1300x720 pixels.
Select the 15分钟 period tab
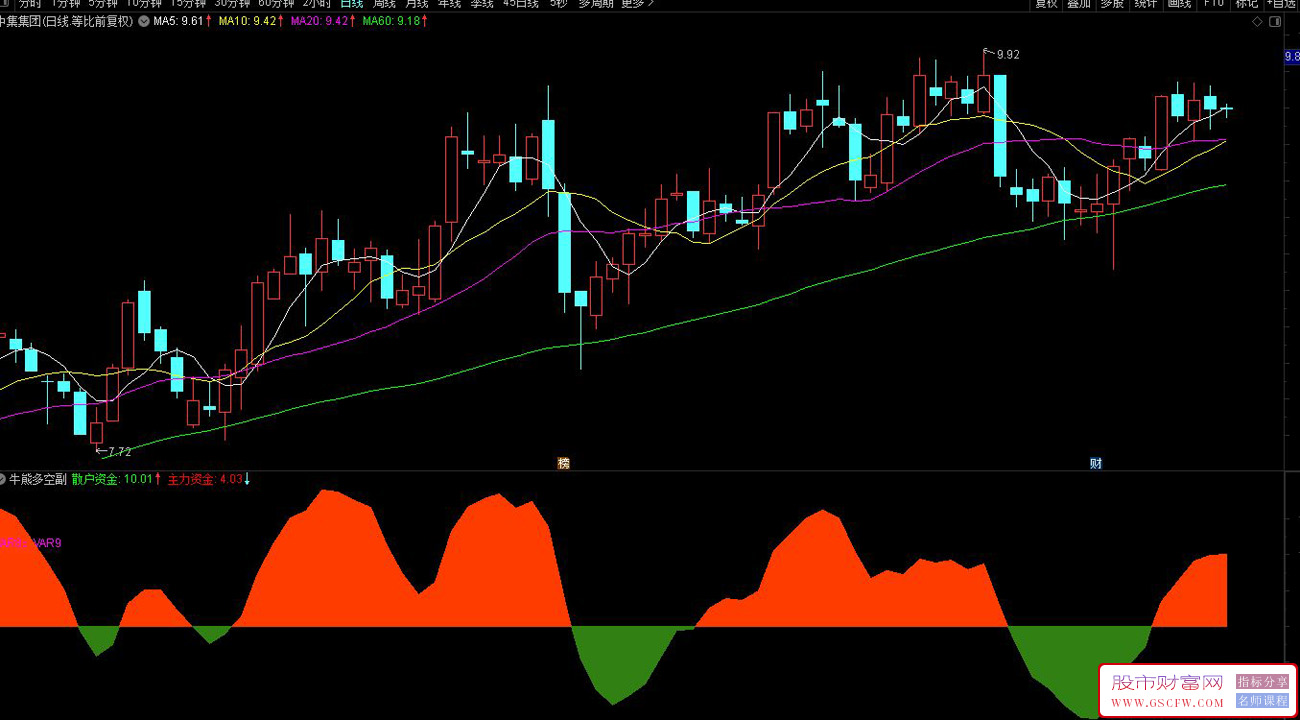click(x=188, y=4)
